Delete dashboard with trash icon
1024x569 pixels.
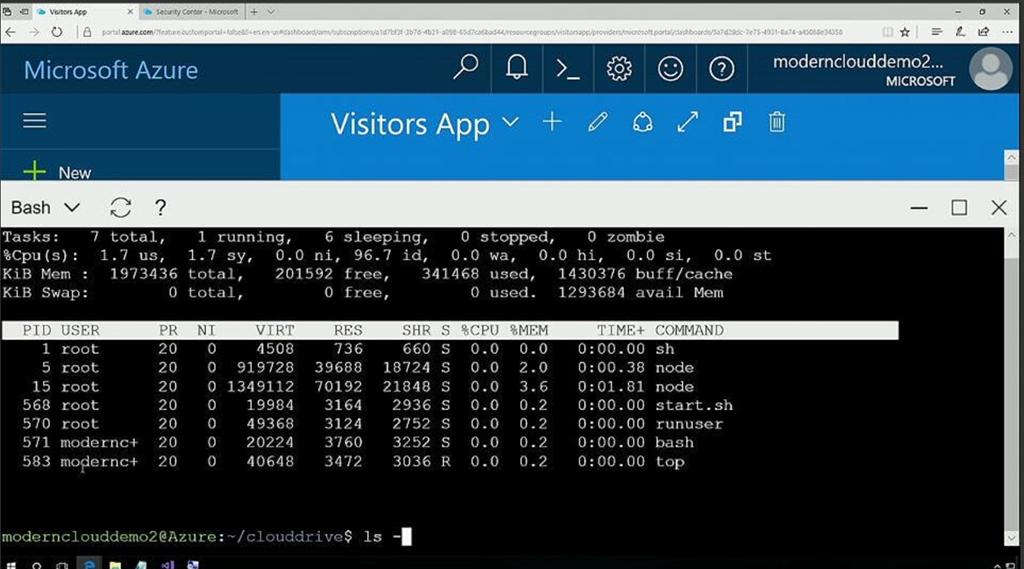click(776, 122)
